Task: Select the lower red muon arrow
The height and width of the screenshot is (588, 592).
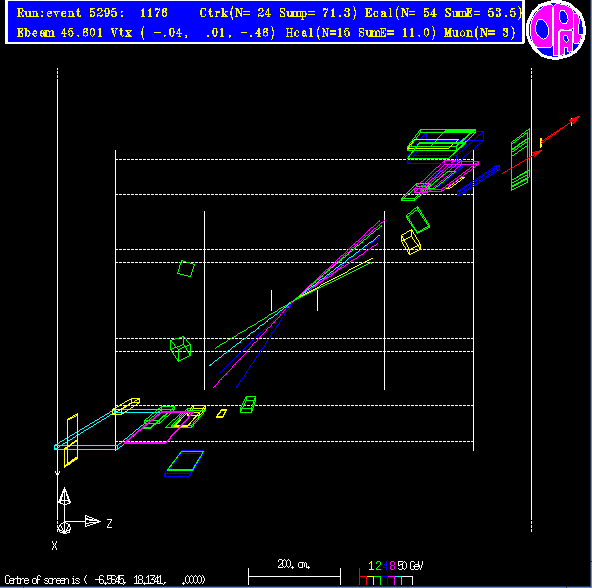Action: point(522,162)
